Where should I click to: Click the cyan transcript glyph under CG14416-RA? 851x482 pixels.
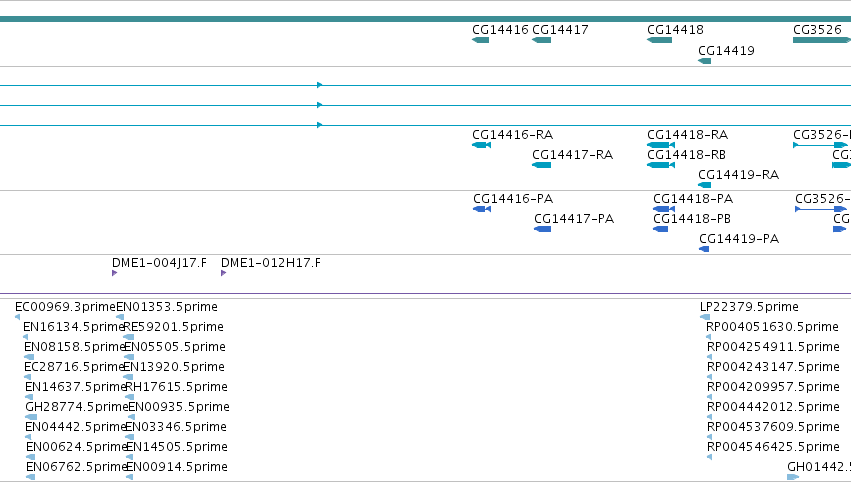481,145
